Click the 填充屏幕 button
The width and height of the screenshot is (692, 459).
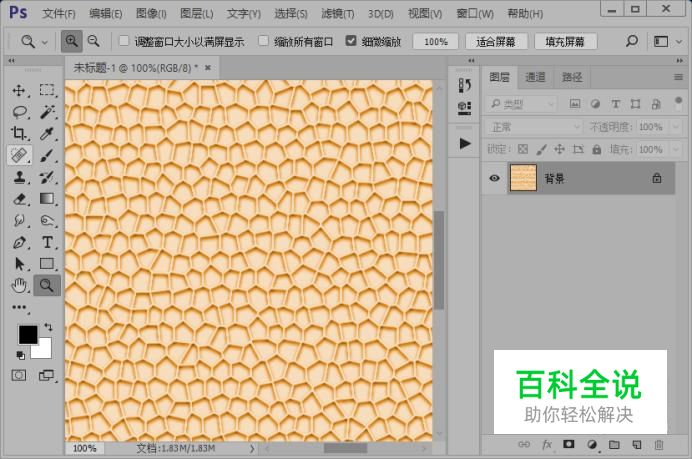point(564,41)
